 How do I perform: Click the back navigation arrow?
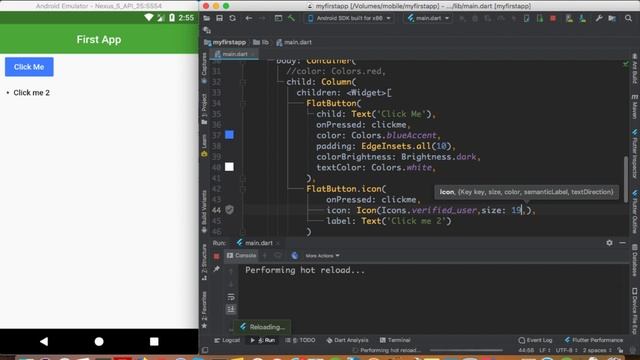coord(249,18)
